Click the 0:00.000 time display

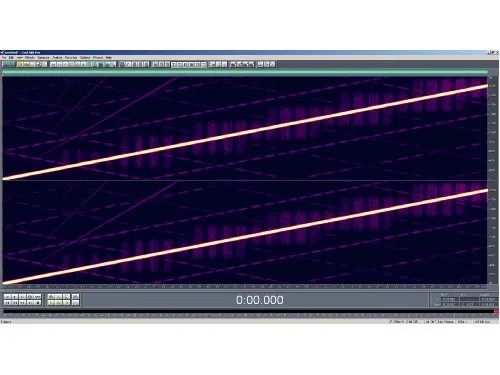[260, 300]
